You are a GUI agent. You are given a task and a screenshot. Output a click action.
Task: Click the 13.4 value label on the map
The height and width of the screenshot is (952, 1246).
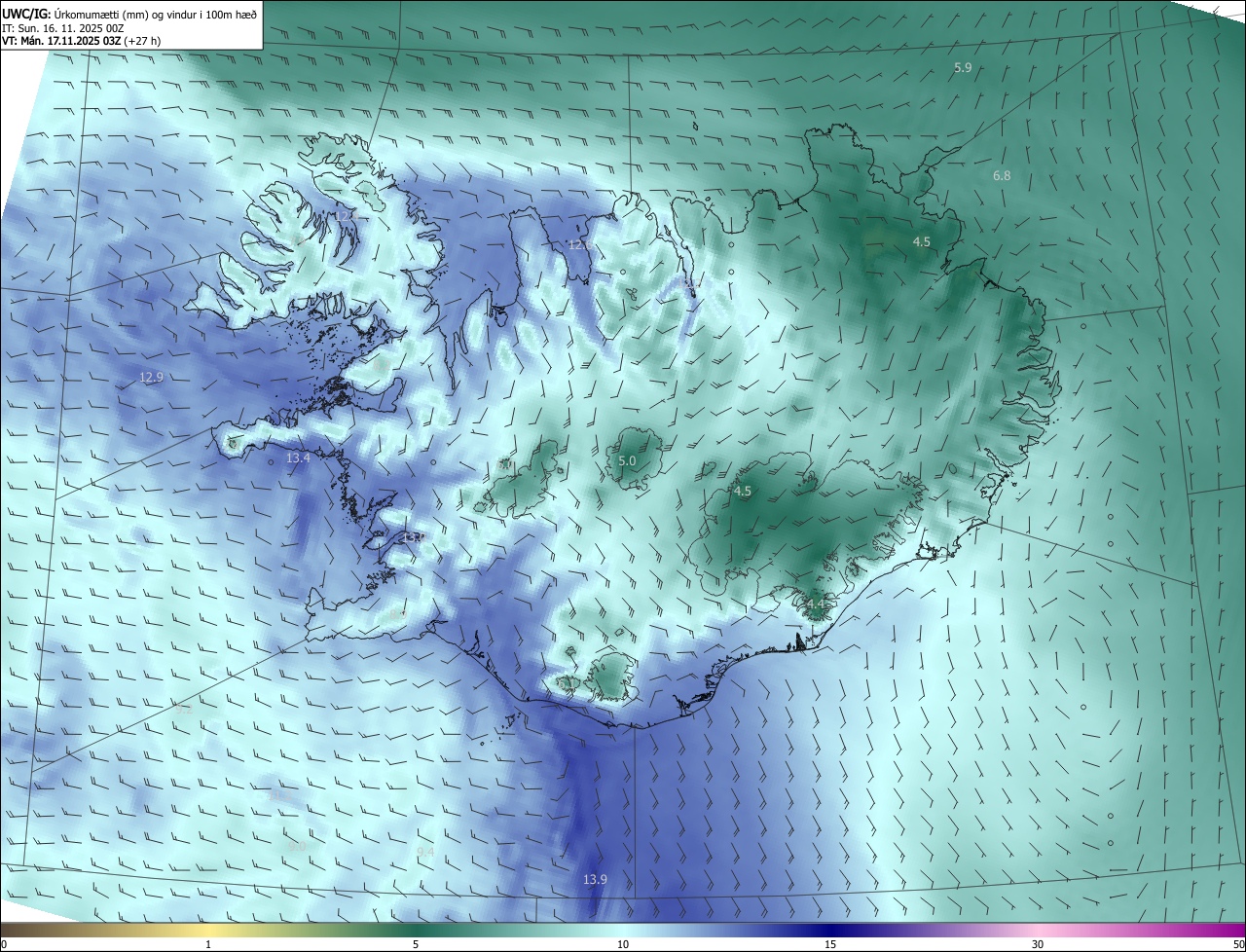pyautogui.click(x=298, y=458)
